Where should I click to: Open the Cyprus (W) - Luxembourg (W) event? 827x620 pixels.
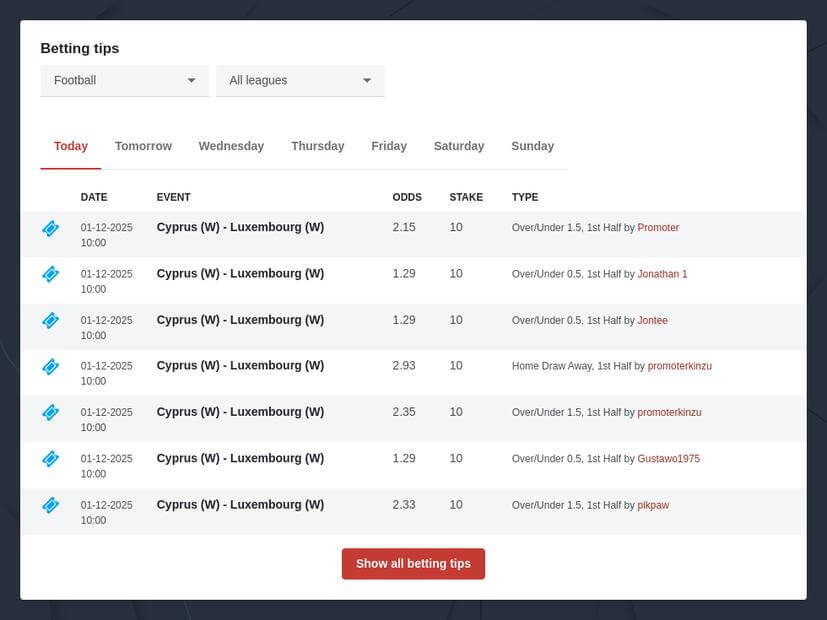coord(240,228)
